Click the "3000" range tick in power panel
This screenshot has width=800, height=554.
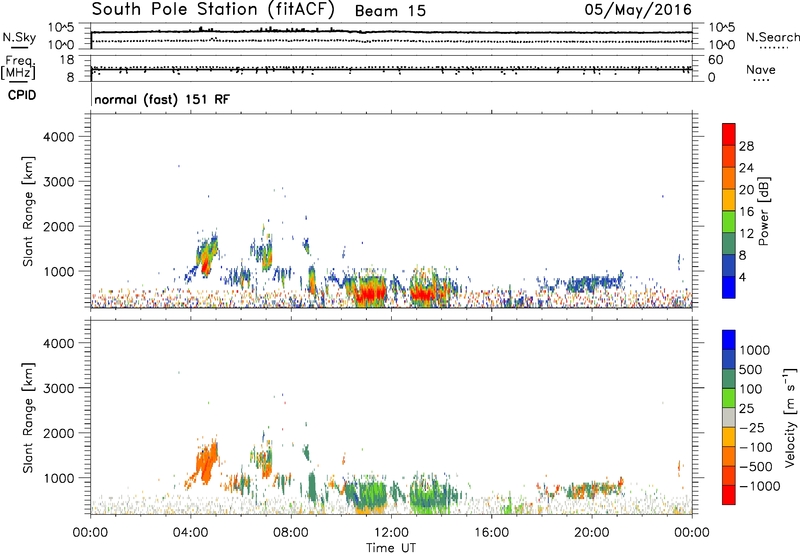coord(58,182)
